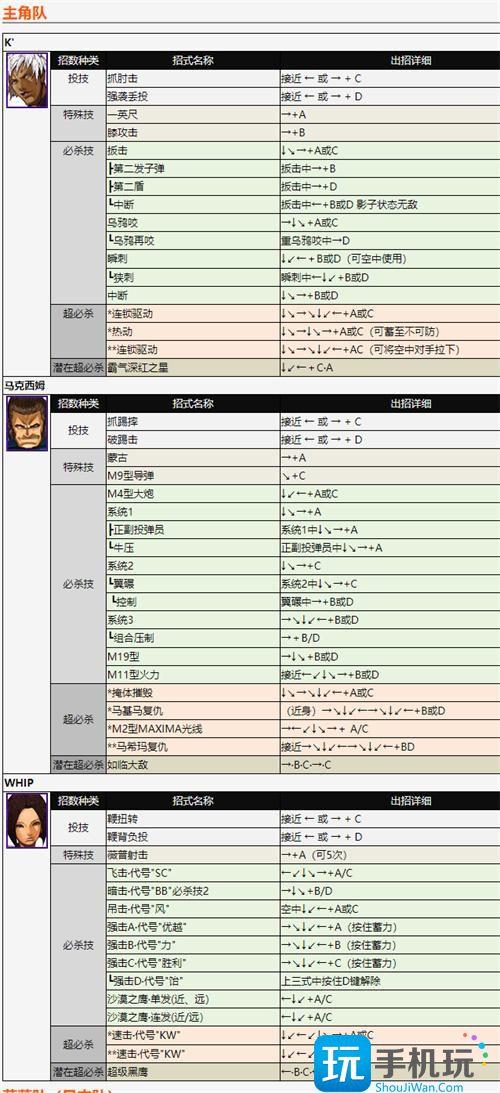This screenshot has height=1093, width=500.
Task: Click input →+A (可5次)
Action: (314, 855)
